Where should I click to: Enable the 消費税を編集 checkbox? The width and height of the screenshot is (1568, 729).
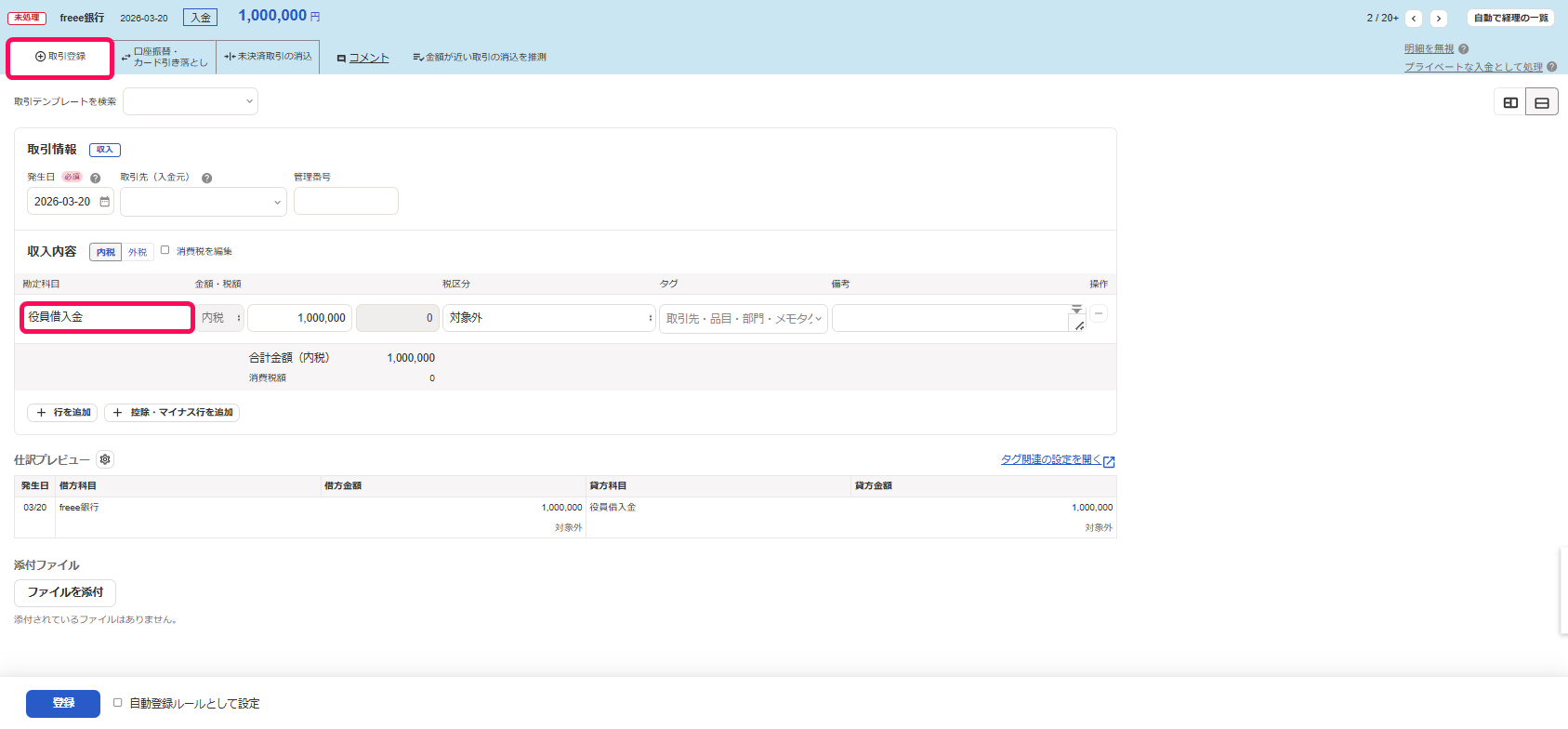pos(165,250)
